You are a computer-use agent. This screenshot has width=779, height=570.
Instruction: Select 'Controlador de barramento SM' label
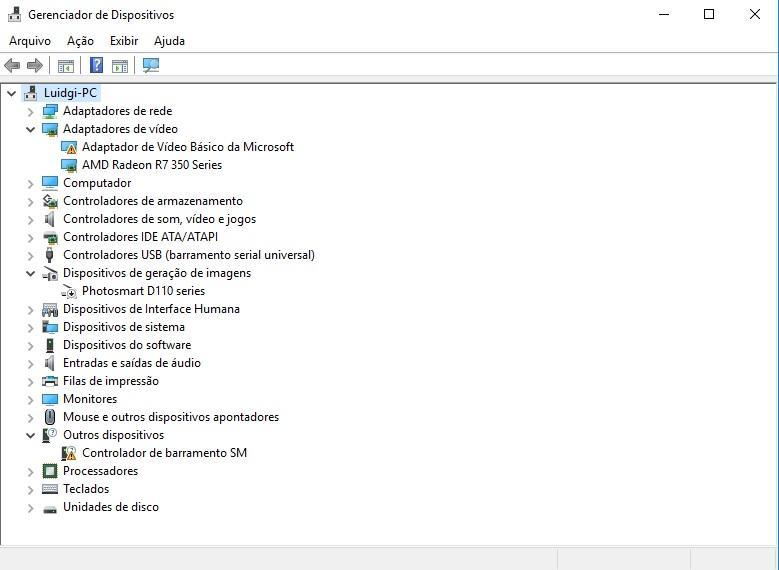point(164,453)
